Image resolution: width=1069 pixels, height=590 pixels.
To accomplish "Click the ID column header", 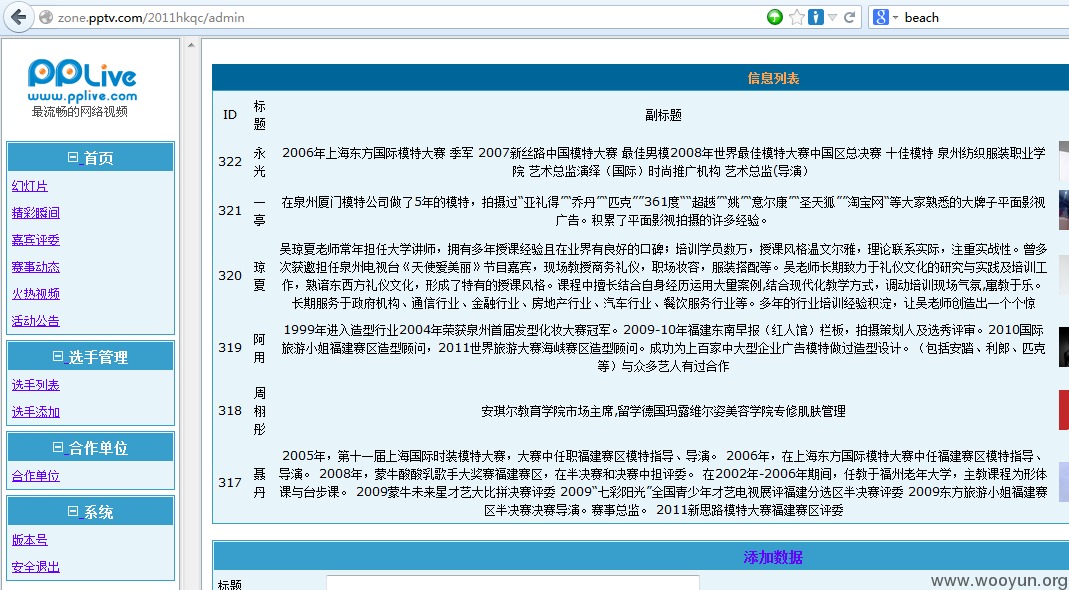I will (x=230, y=115).
